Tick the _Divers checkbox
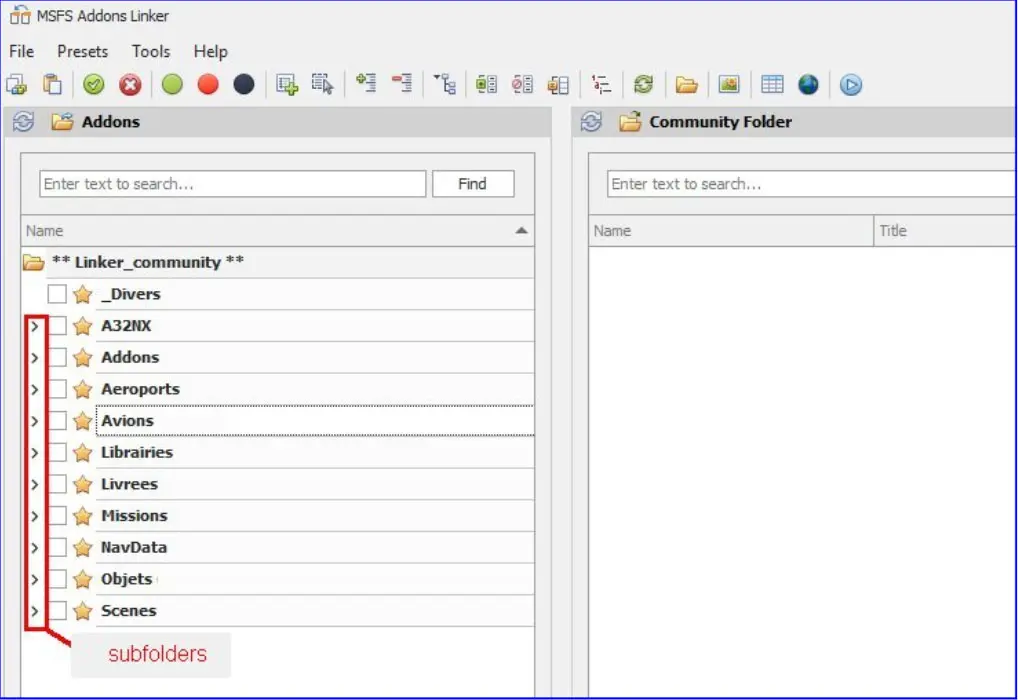The image size is (1018, 700). point(57,294)
